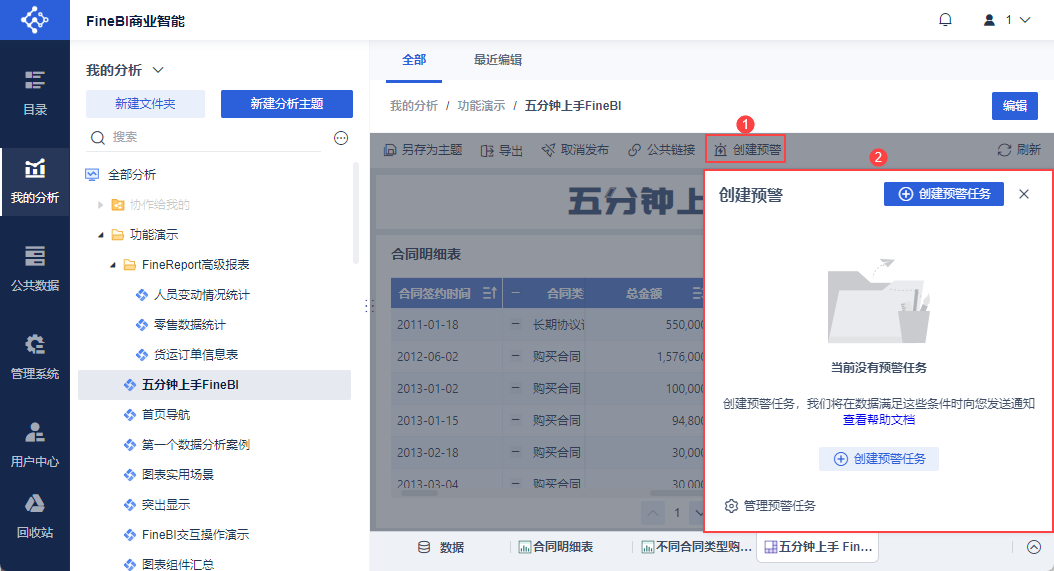Click 另存为主题 in the toolbar
1054x571 pixels.
point(423,150)
